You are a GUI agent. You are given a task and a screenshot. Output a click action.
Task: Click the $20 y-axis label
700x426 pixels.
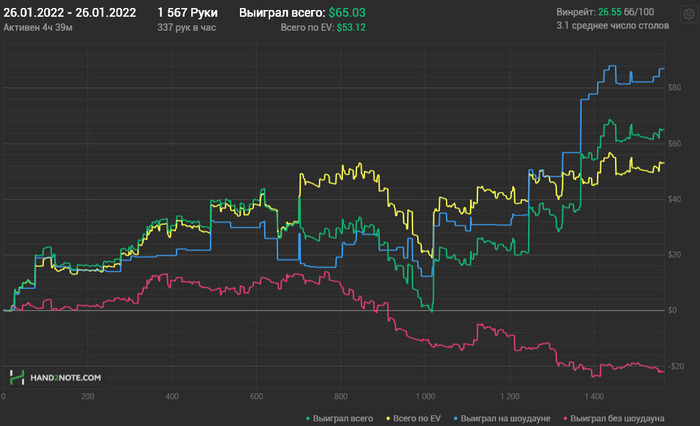coord(675,255)
